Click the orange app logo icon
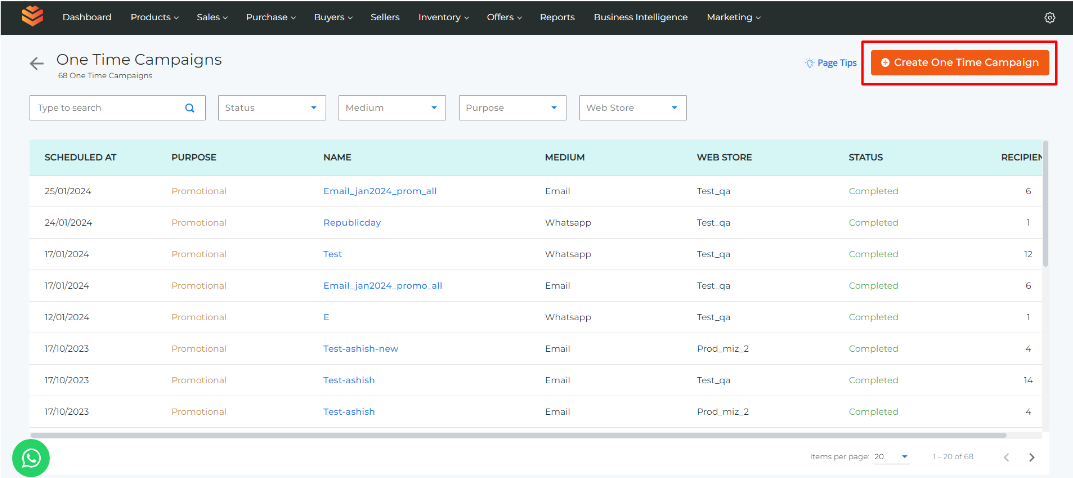The width and height of the screenshot is (1073, 478). pos(32,16)
